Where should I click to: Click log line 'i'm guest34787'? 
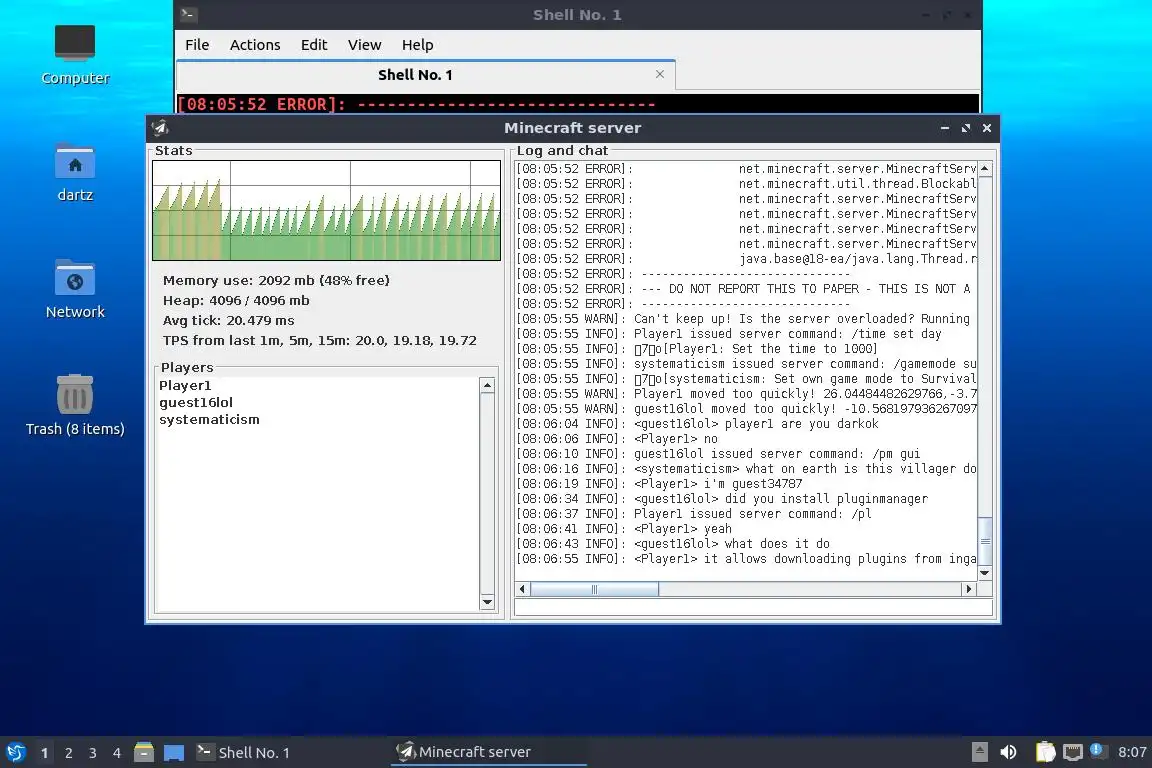point(659,484)
